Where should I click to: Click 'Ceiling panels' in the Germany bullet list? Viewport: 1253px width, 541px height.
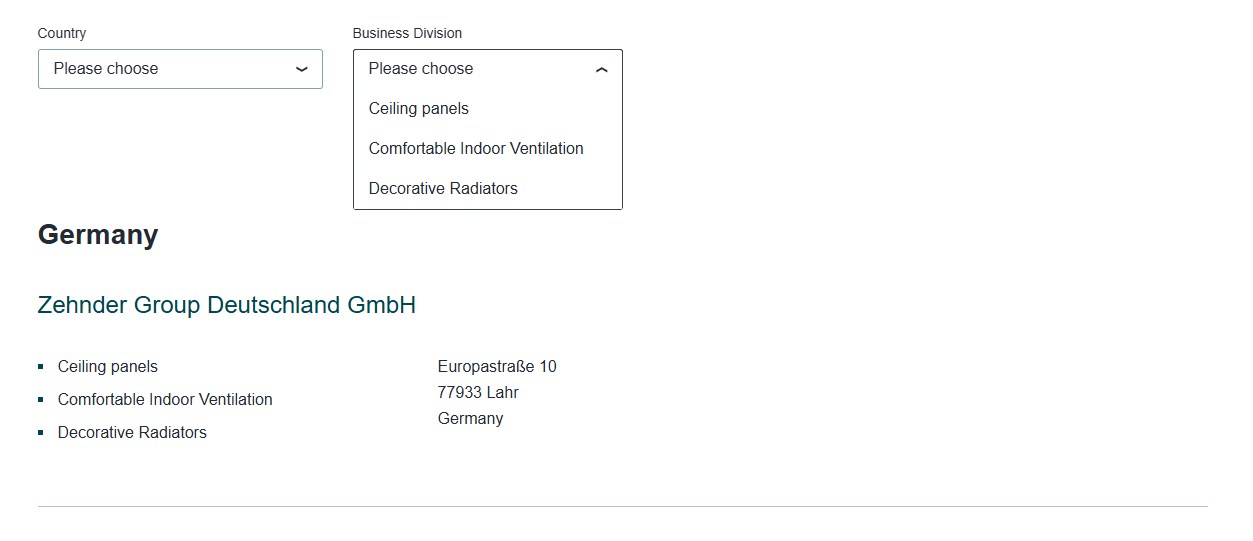point(108,367)
